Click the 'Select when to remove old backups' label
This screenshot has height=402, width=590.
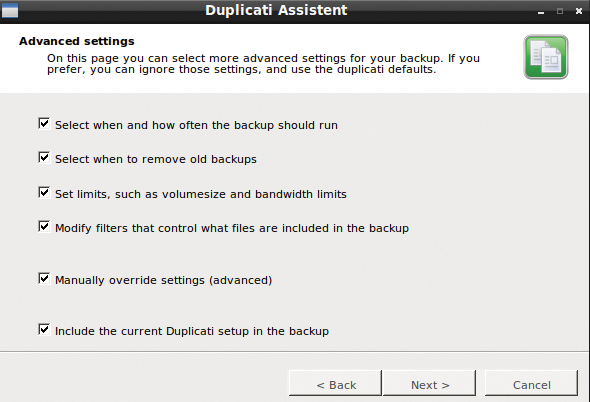click(x=156, y=159)
